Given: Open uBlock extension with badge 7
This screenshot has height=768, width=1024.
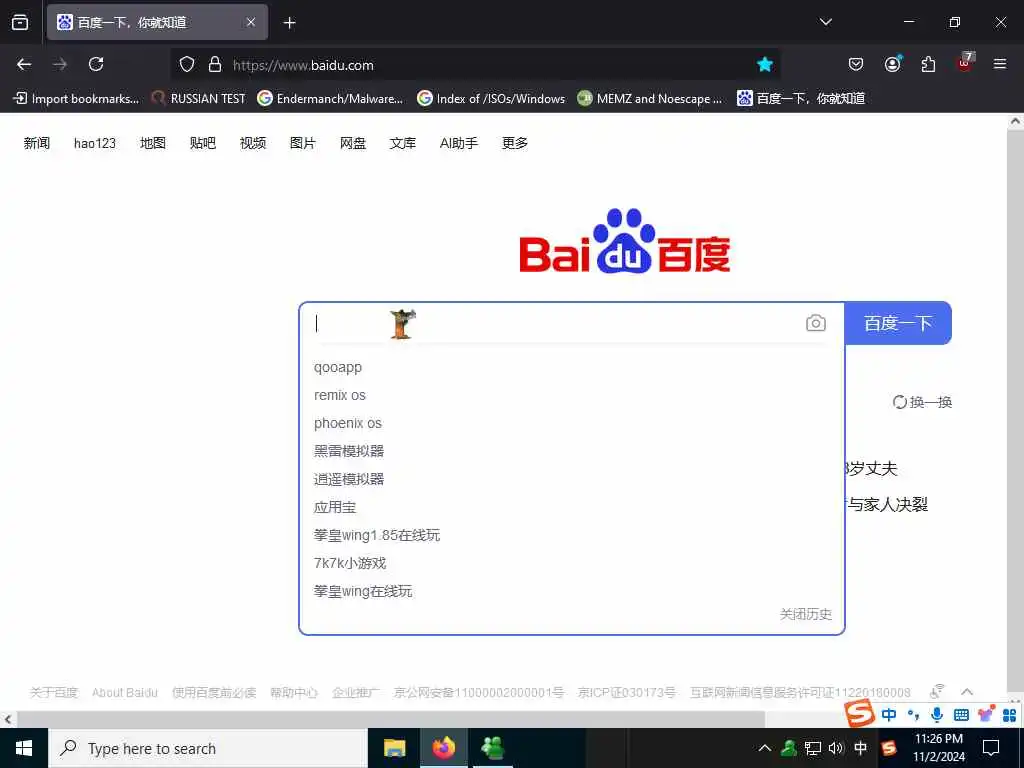Looking at the screenshot, I should 965,63.
